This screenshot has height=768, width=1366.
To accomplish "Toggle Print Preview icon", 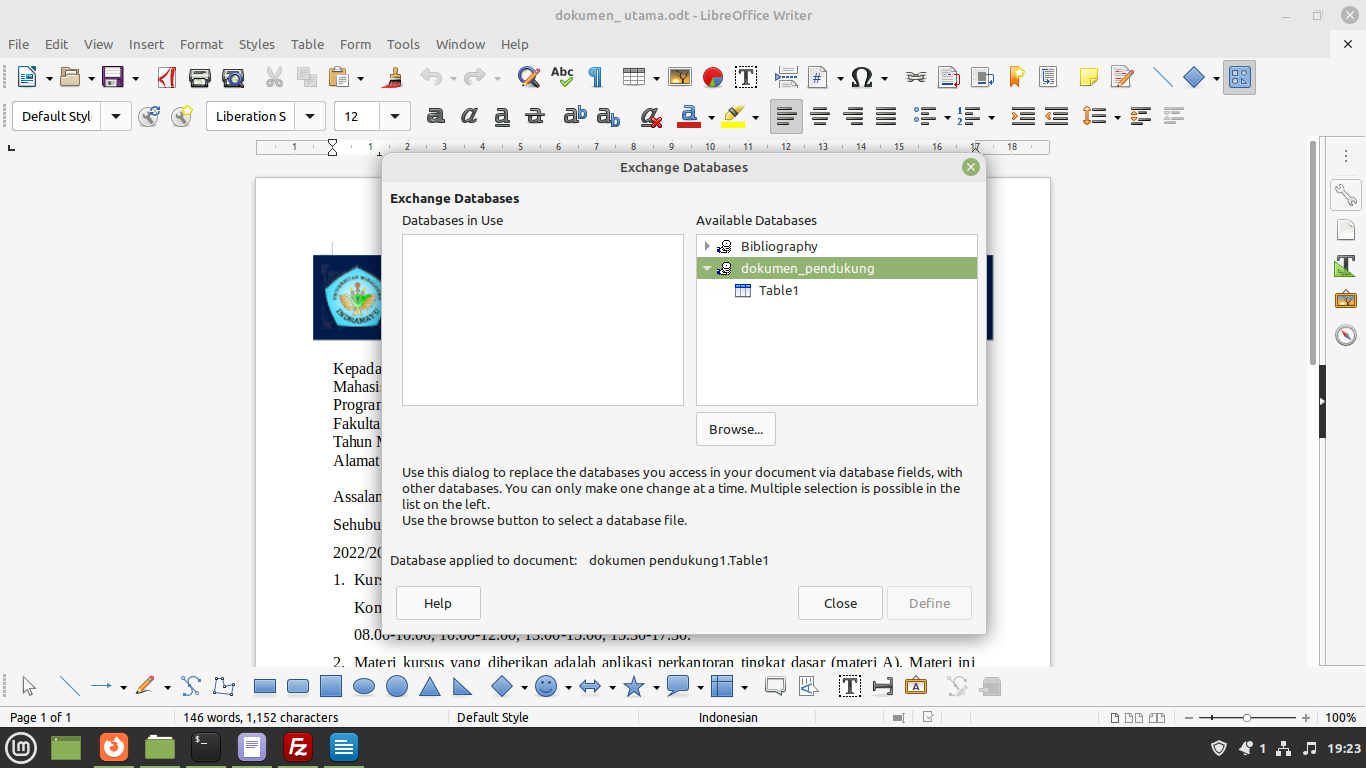I will click(x=233, y=77).
